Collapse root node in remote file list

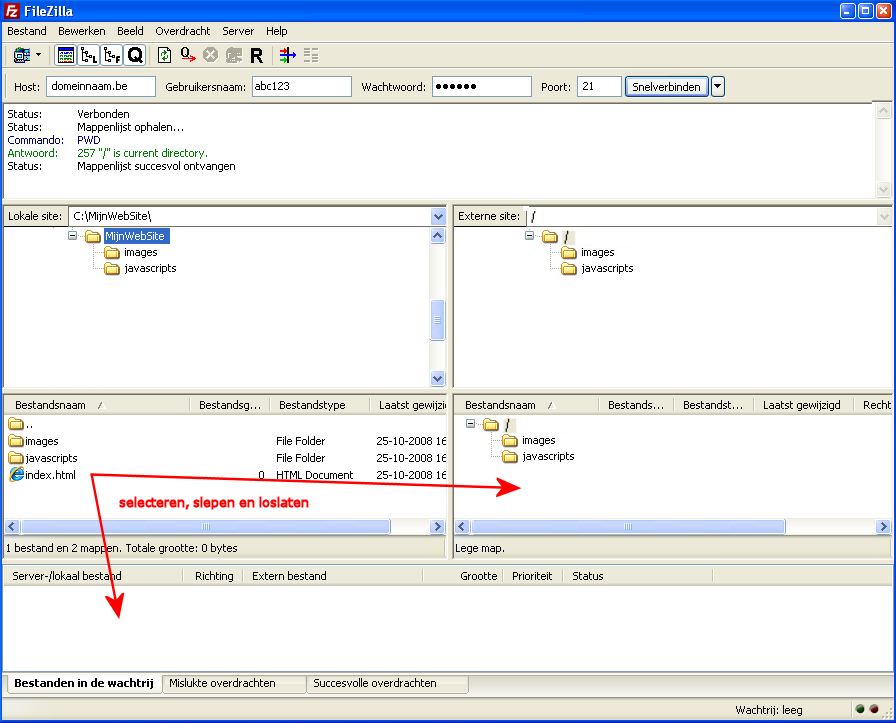click(x=470, y=424)
